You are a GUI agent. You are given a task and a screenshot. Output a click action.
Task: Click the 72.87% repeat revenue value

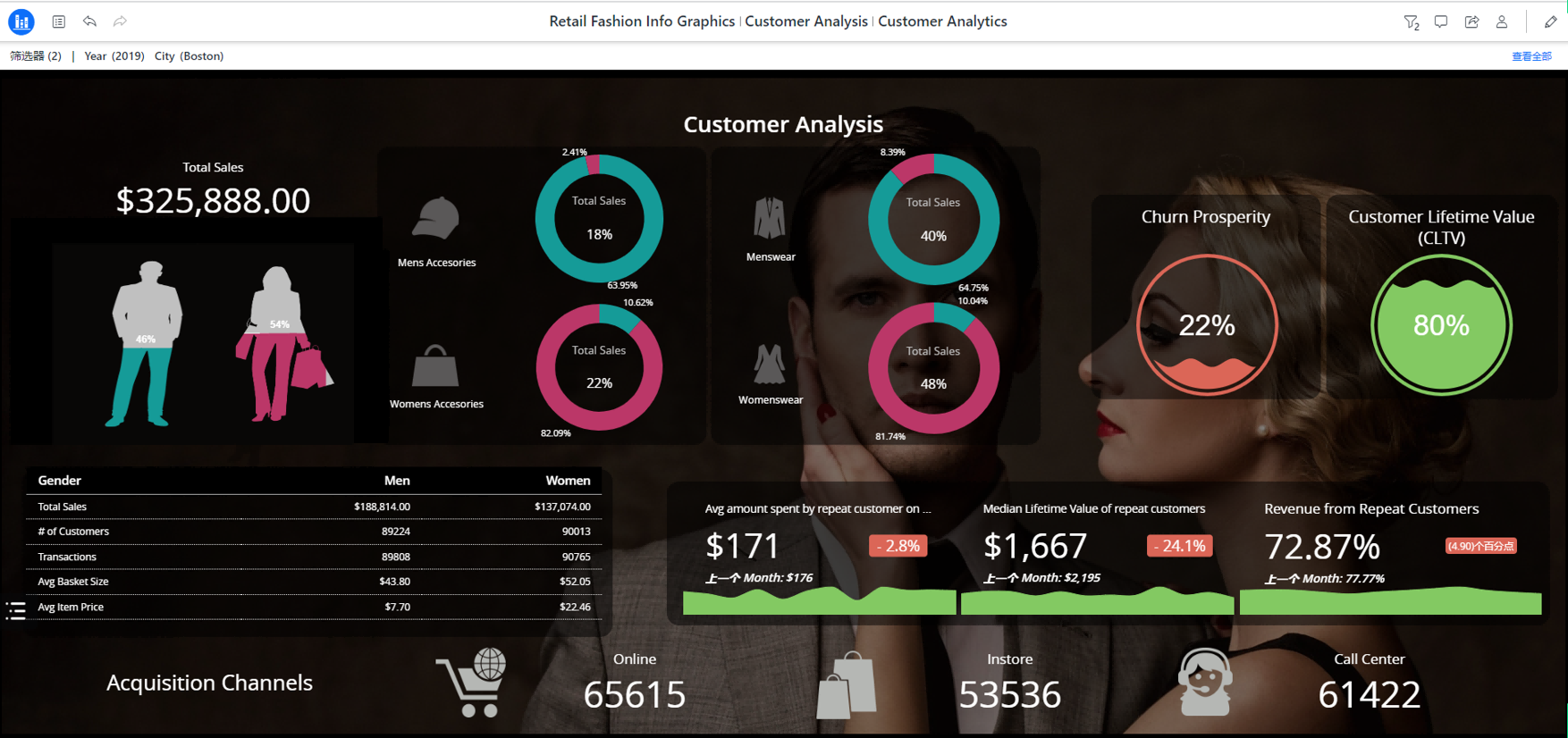point(1322,547)
